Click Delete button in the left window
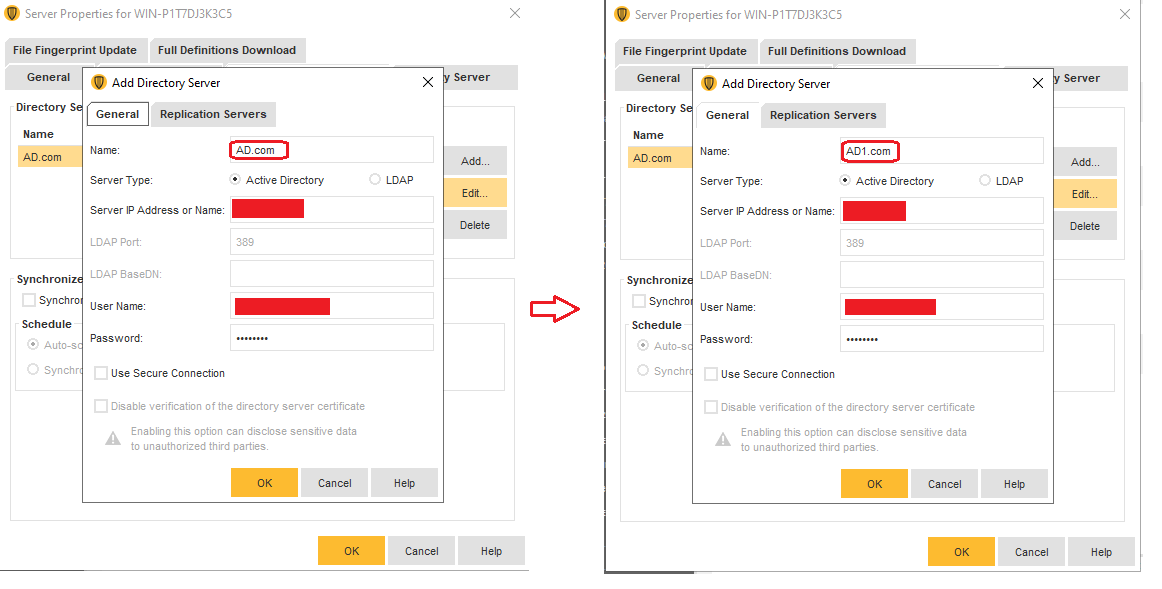Image resolution: width=1162 pixels, height=589 pixels. [x=475, y=225]
